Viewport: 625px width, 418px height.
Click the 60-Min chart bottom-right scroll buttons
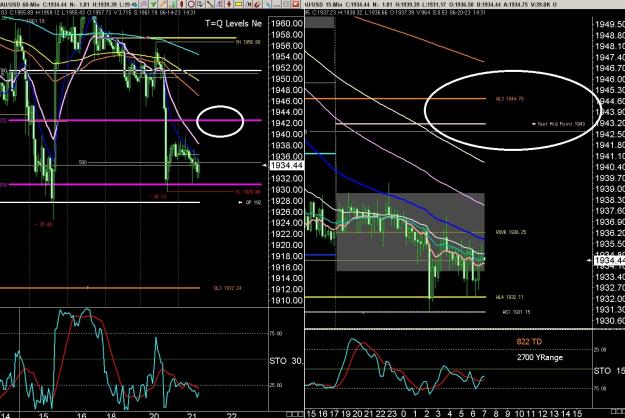click(295, 414)
